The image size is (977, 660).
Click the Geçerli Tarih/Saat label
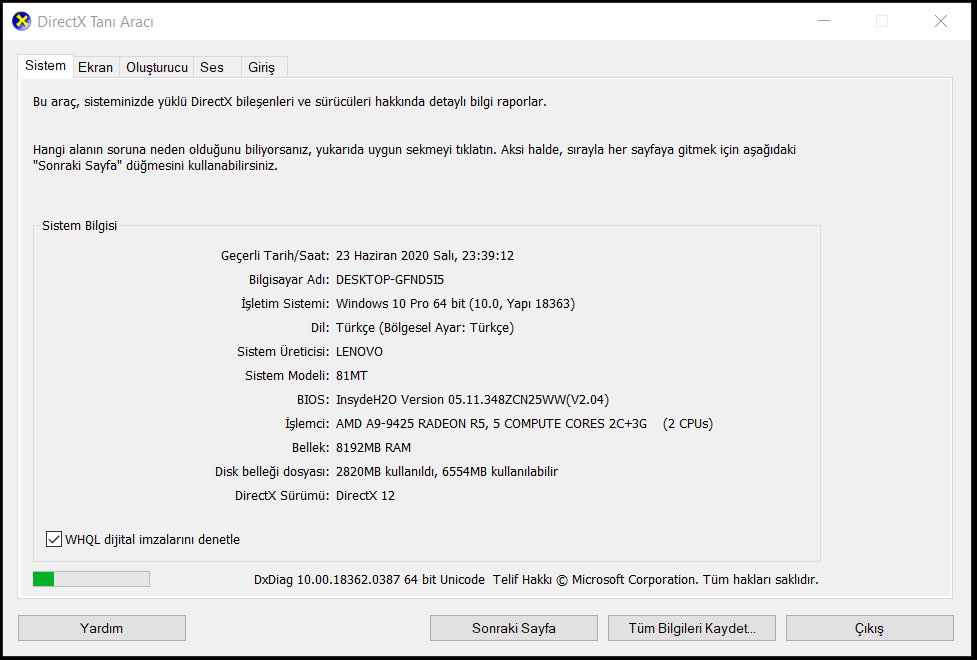[275, 256]
